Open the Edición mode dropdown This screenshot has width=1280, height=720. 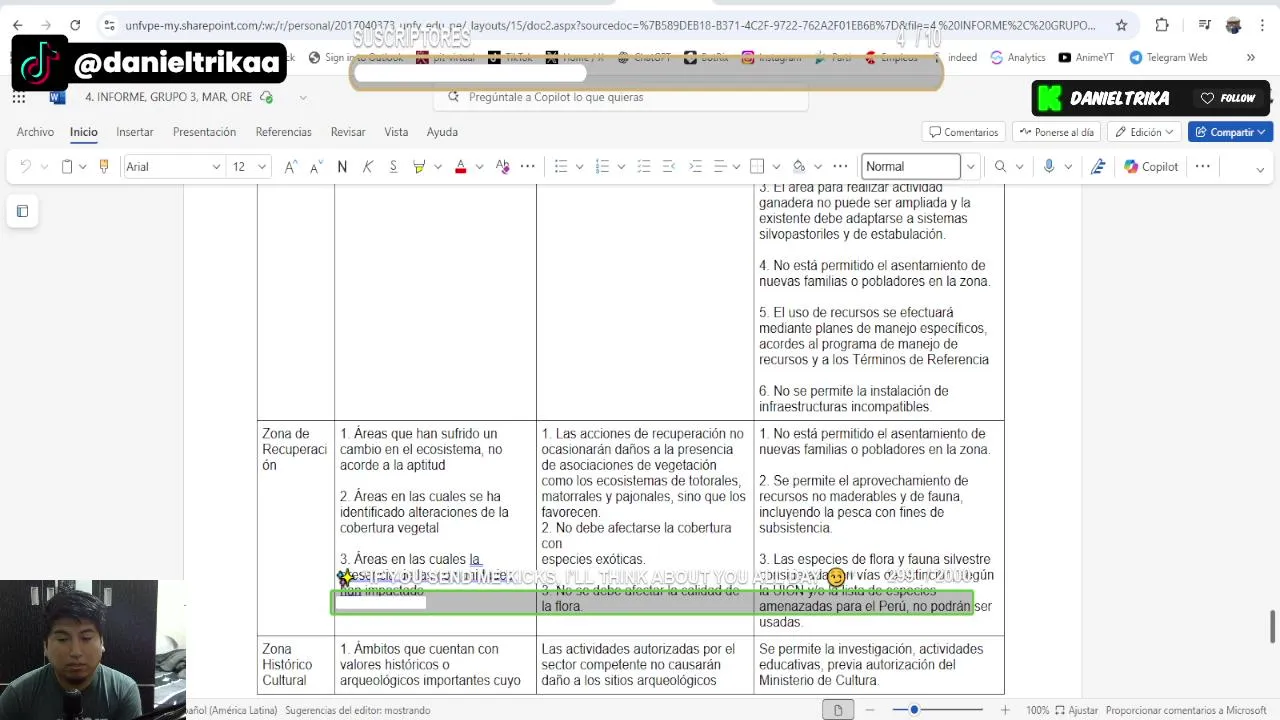[1145, 132]
